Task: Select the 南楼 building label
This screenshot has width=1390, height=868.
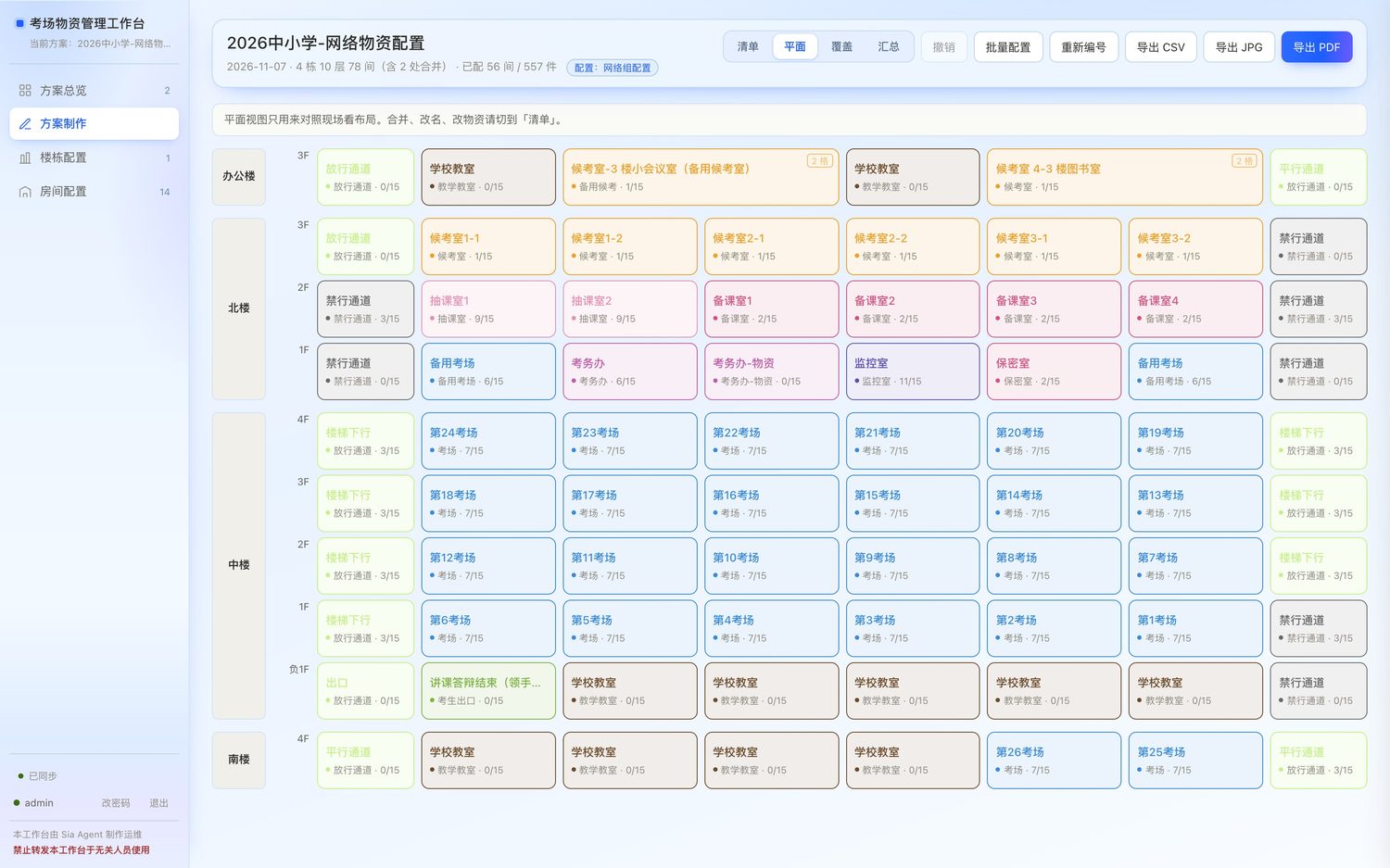Action: pyautogui.click(x=239, y=760)
